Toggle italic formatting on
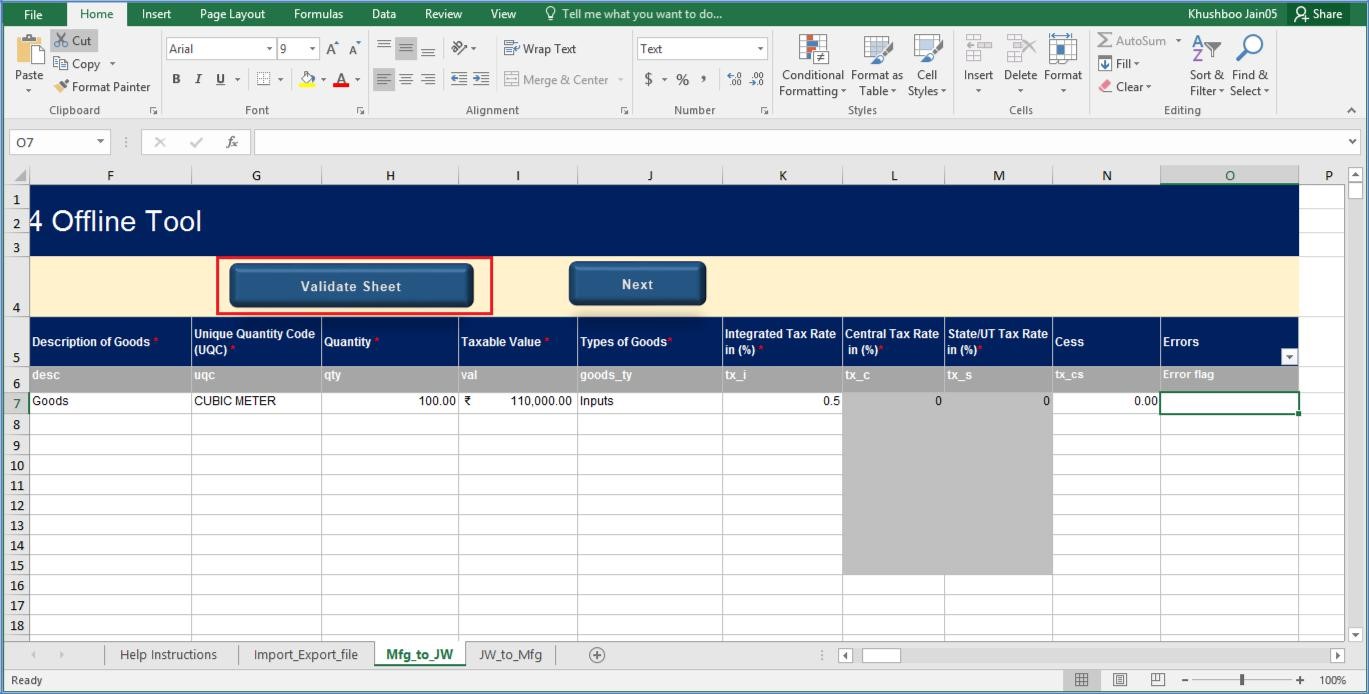The width and height of the screenshot is (1369, 694). click(197, 78)
